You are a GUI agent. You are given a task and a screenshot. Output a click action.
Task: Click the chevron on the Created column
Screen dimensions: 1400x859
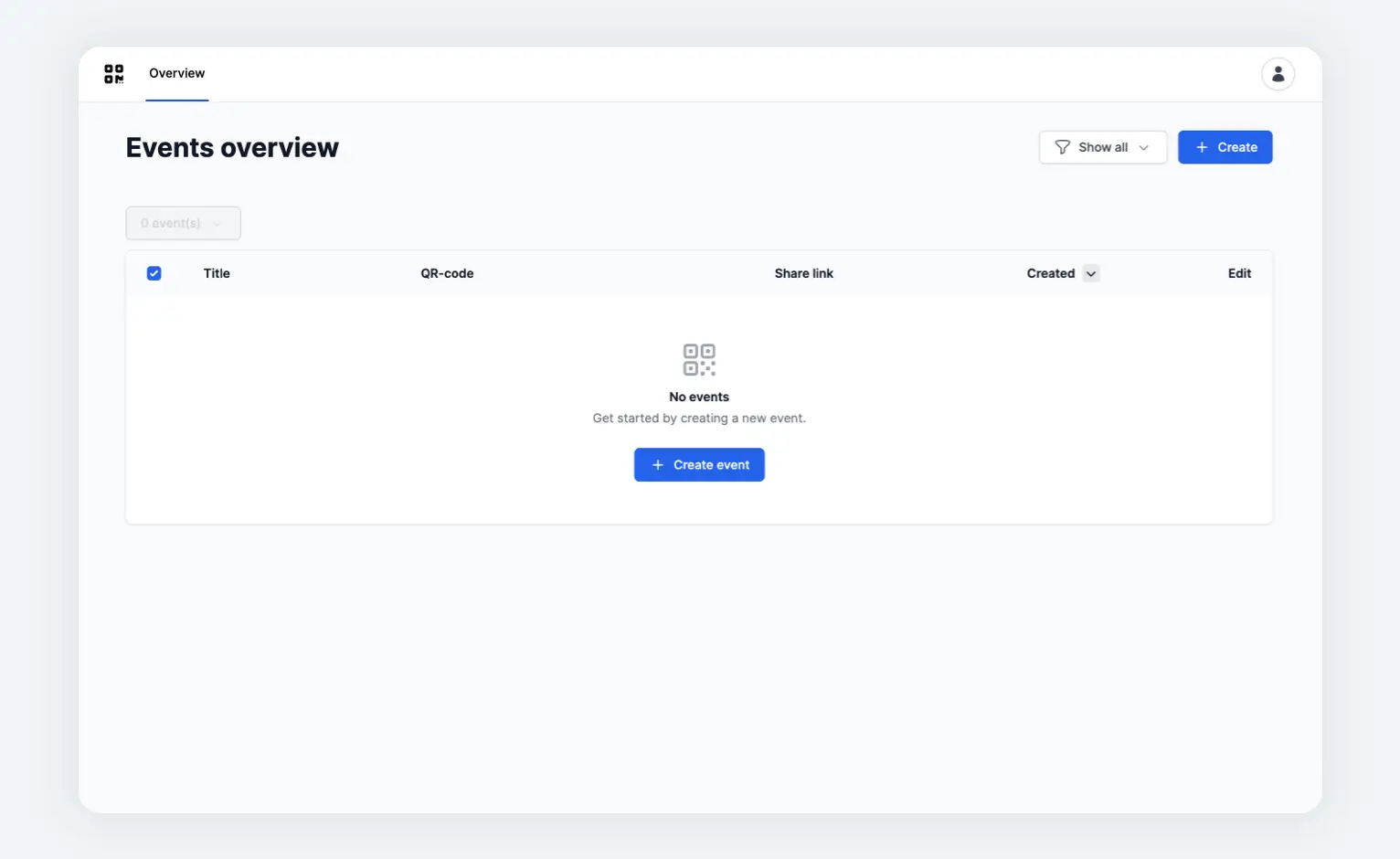tap(1090, 273)
